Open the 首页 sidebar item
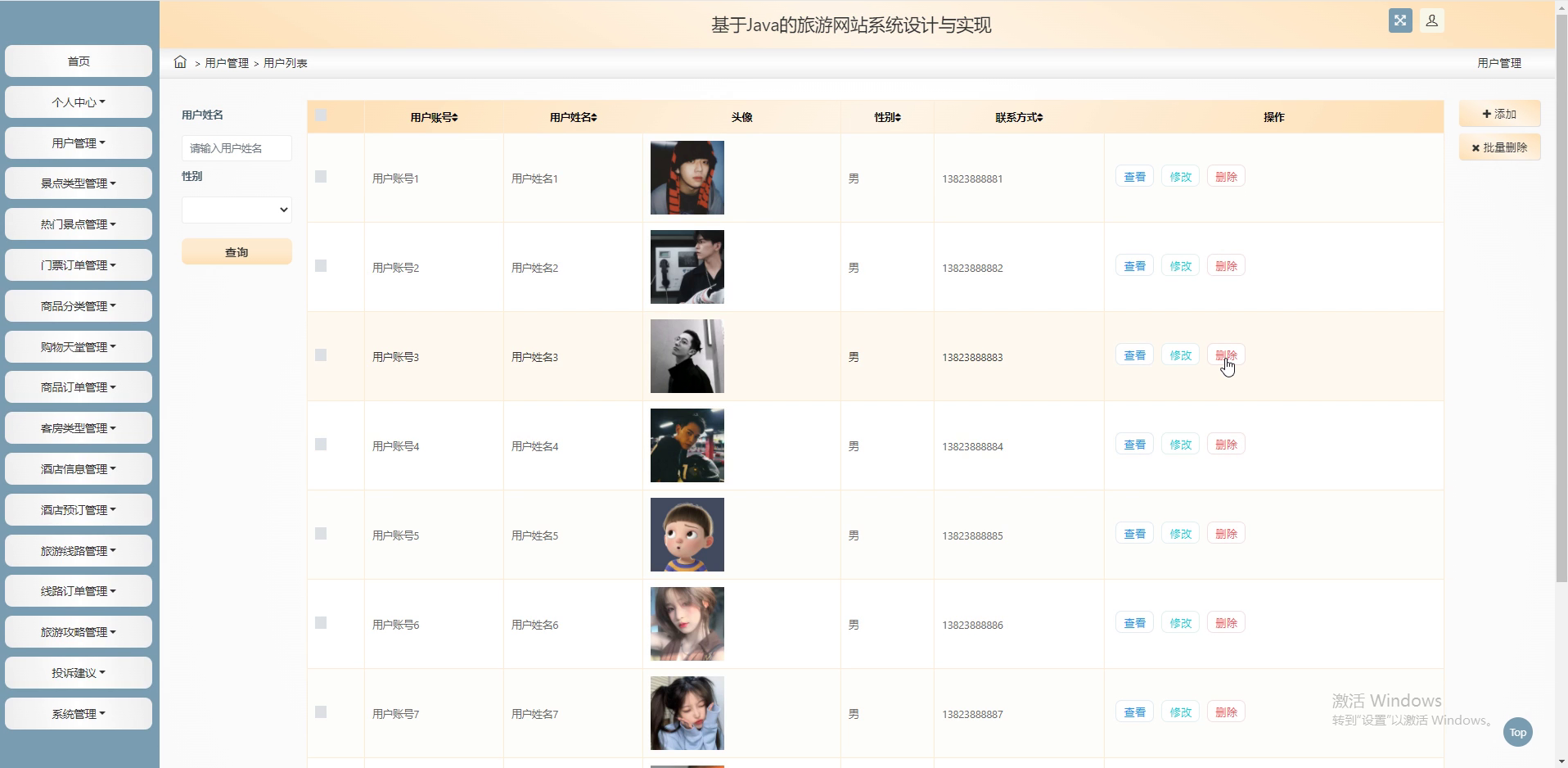This screenshot has height=768, width=1568. pyautogui.click(x=79, y=61)
